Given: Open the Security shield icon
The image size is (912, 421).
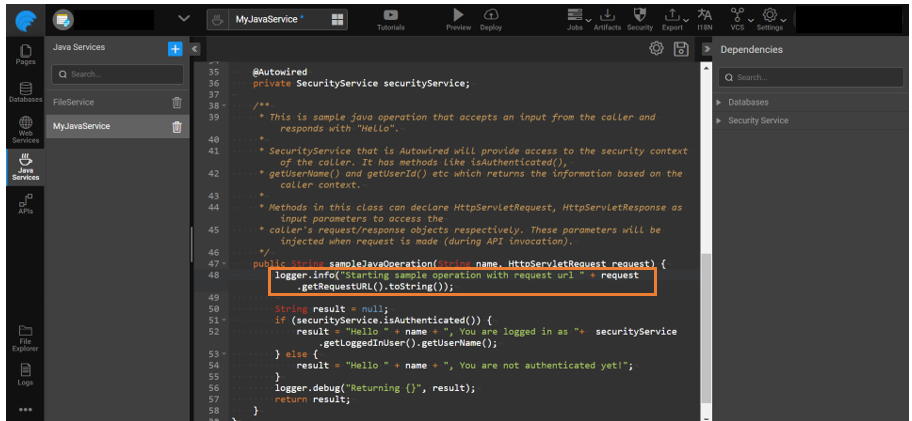Looking at the screenshot, I should point(639,15).
